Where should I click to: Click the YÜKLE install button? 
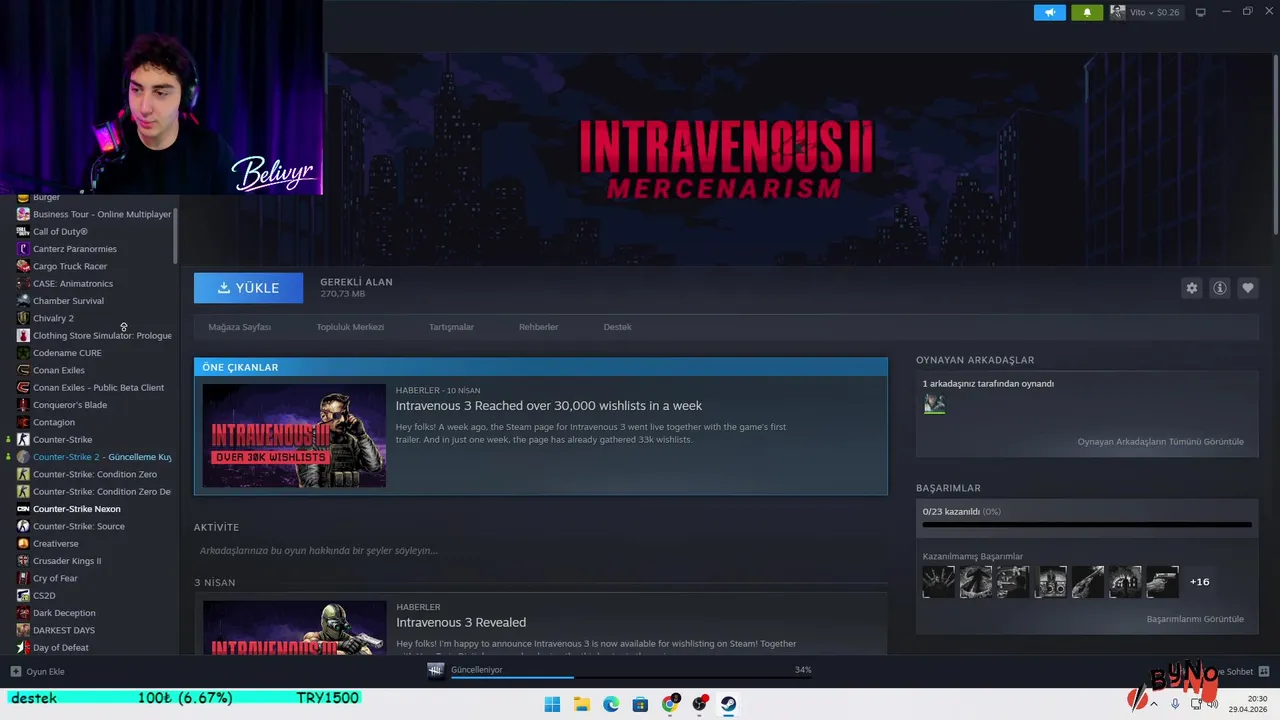click(248, 288)
